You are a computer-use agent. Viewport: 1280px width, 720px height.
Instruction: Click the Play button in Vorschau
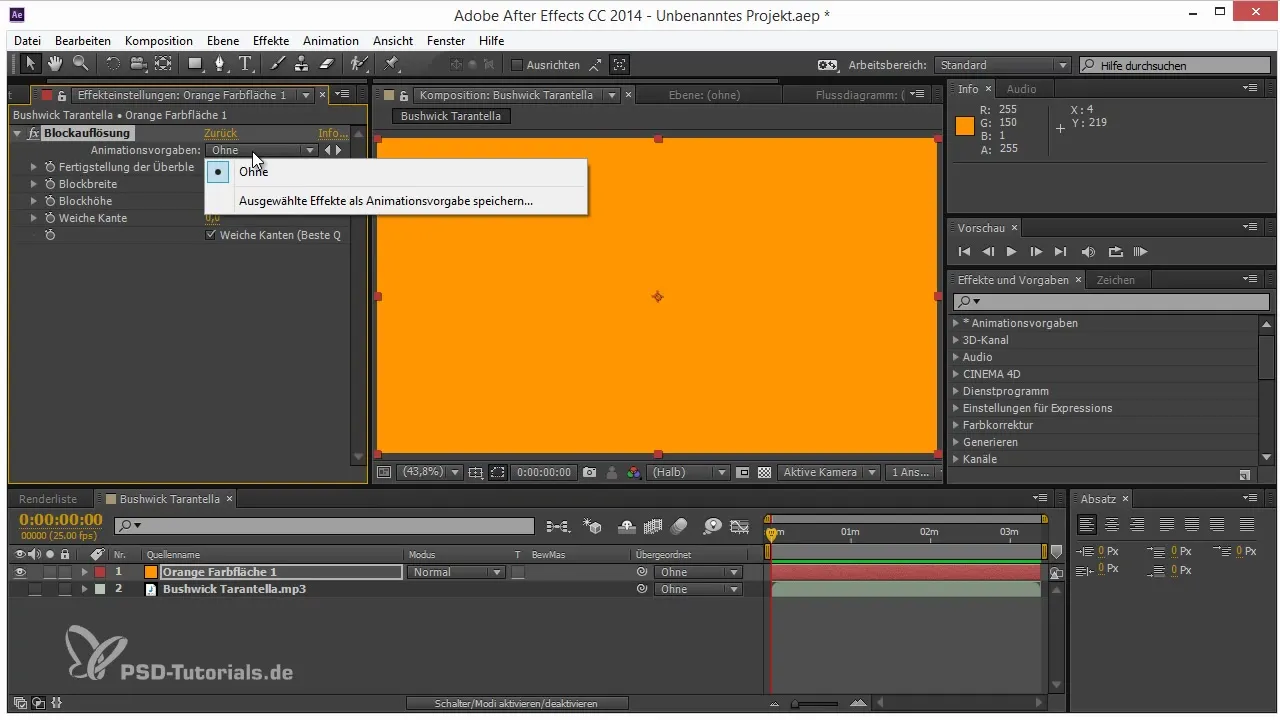click(x=1012, y=252)
